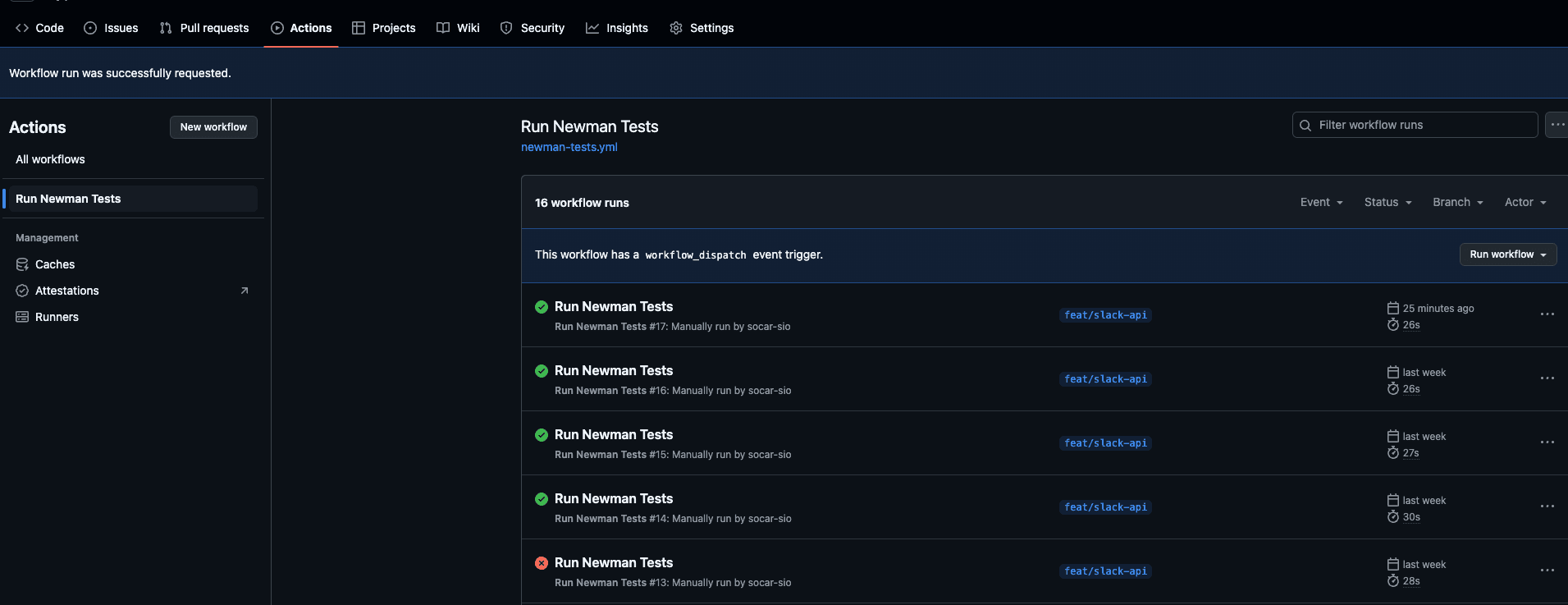Click the Runners icon in the sidebar
Screen dimensions: 1568x605
[x=22, y=317]
